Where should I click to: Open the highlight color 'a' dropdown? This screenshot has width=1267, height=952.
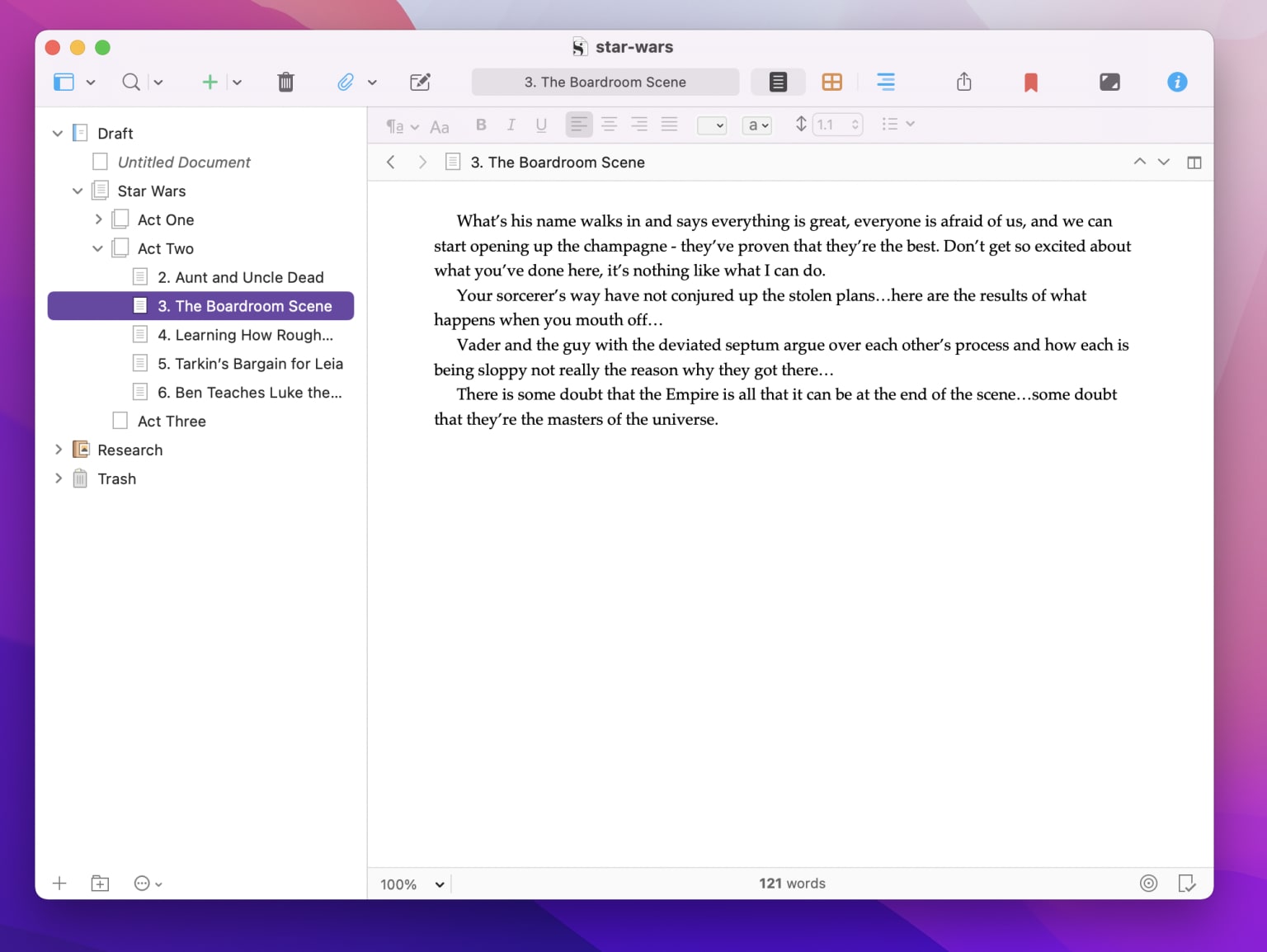click(757, 125)
